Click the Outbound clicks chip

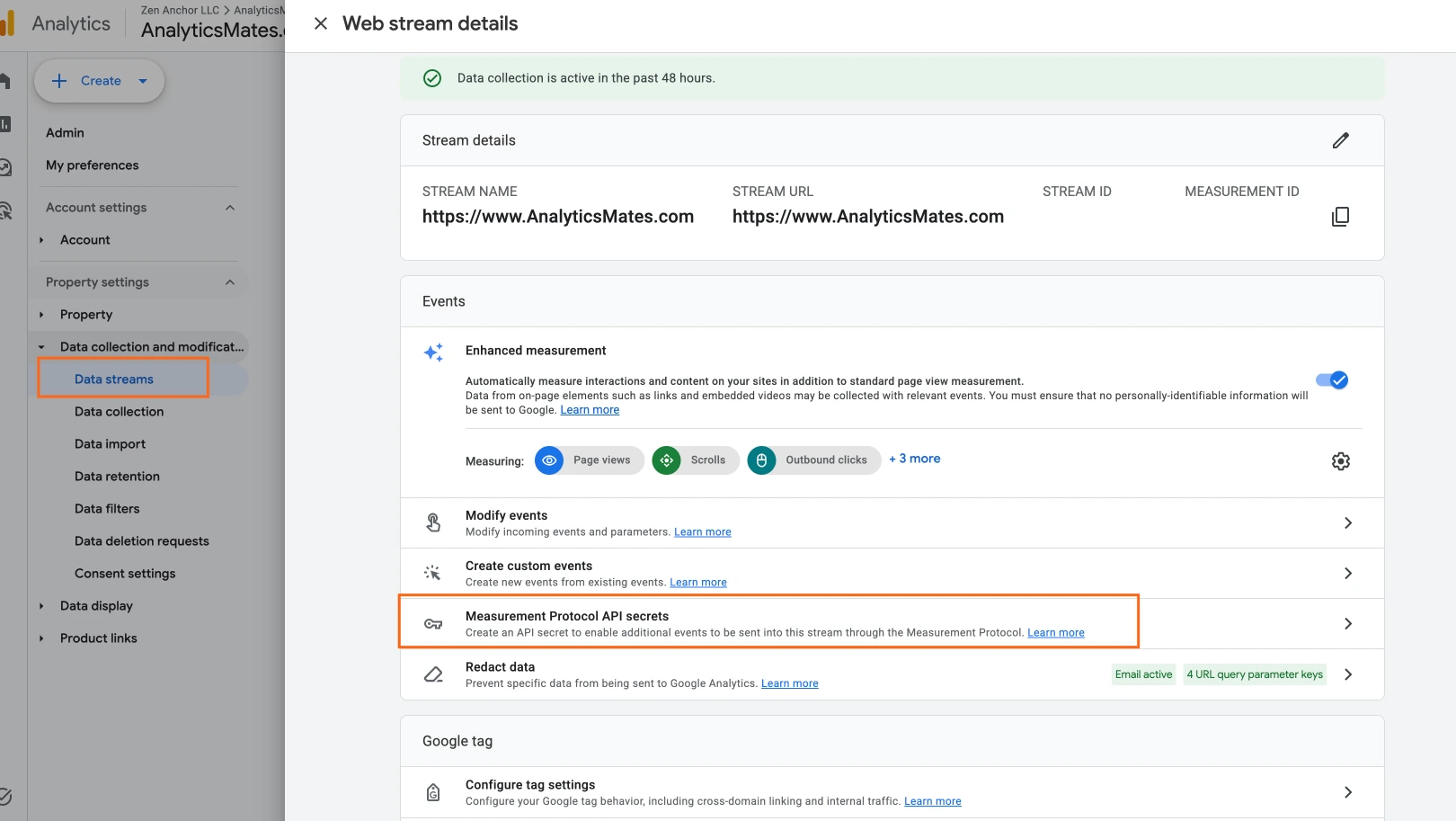point(814,460)
